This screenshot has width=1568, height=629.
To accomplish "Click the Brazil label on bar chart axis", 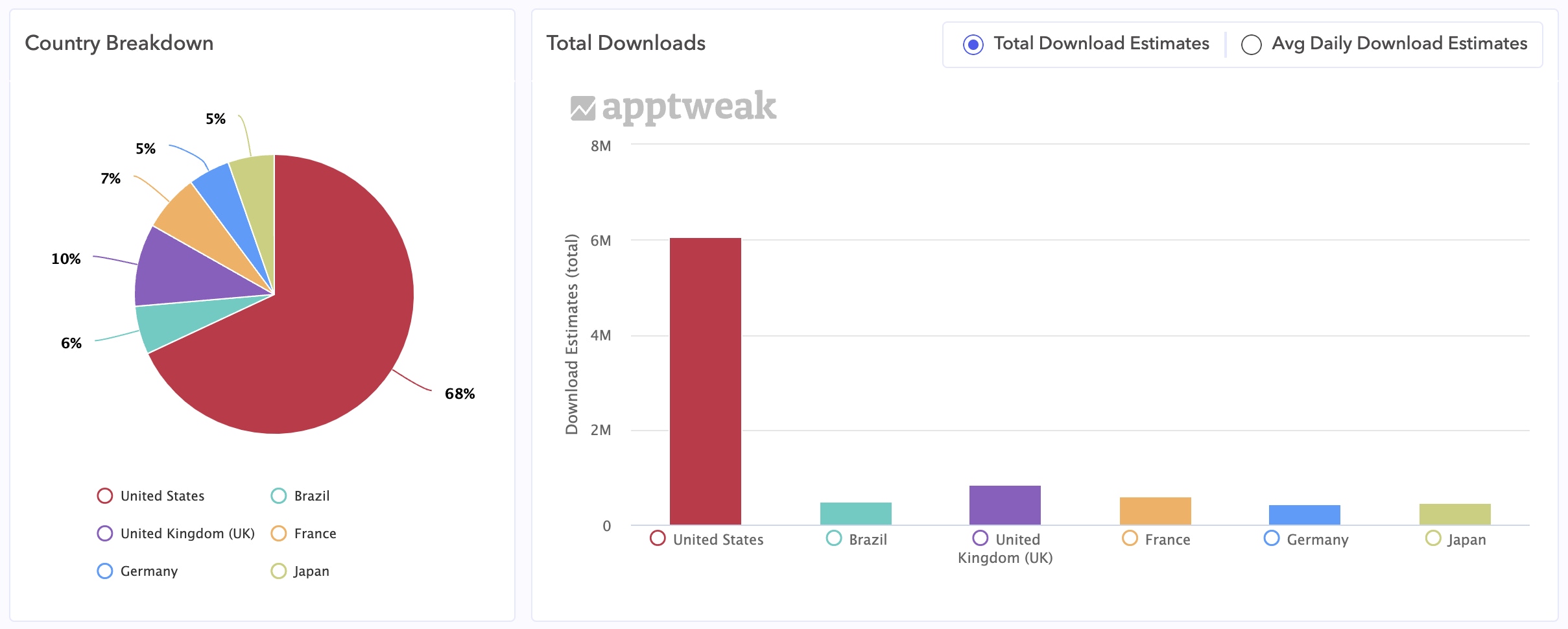I will tap(868, 540).
